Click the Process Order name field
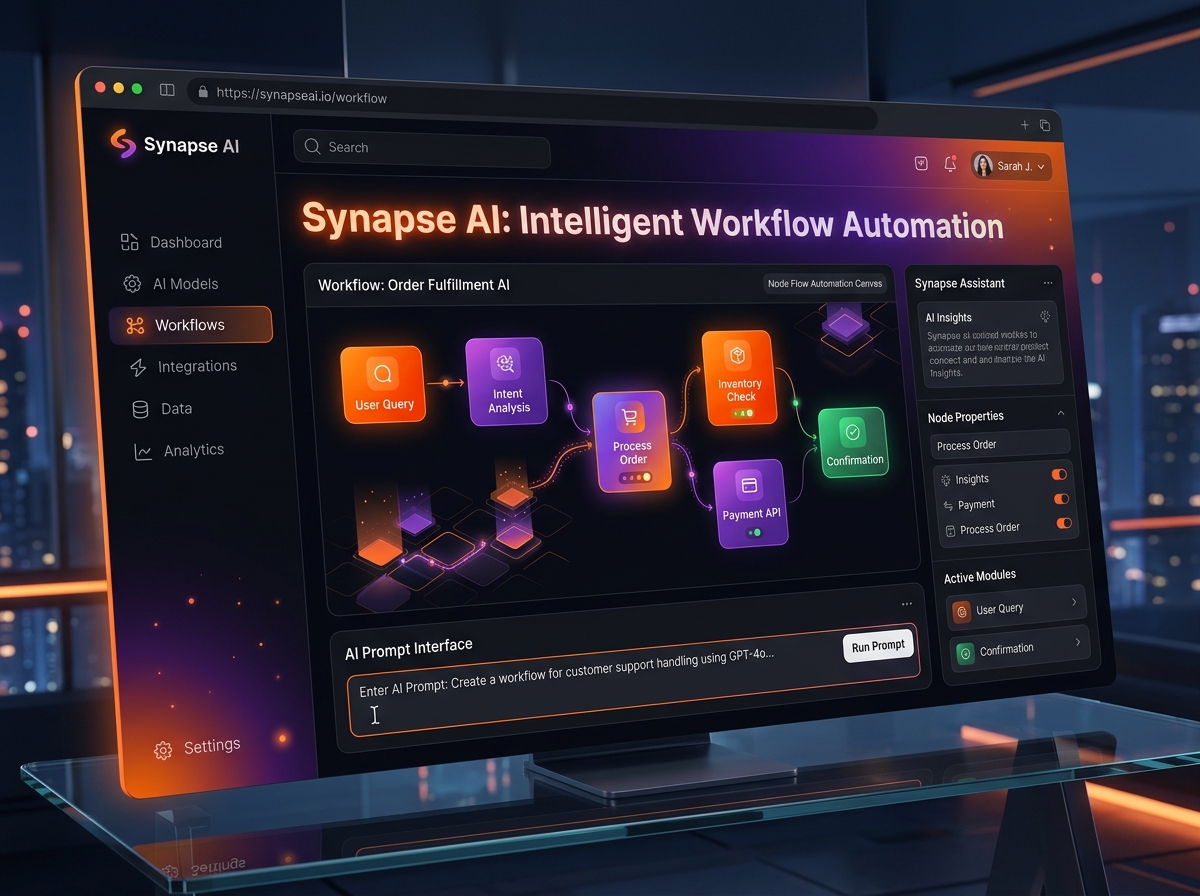The image size is (1200, 896). pyautogui.click(x=1000, y=445)
